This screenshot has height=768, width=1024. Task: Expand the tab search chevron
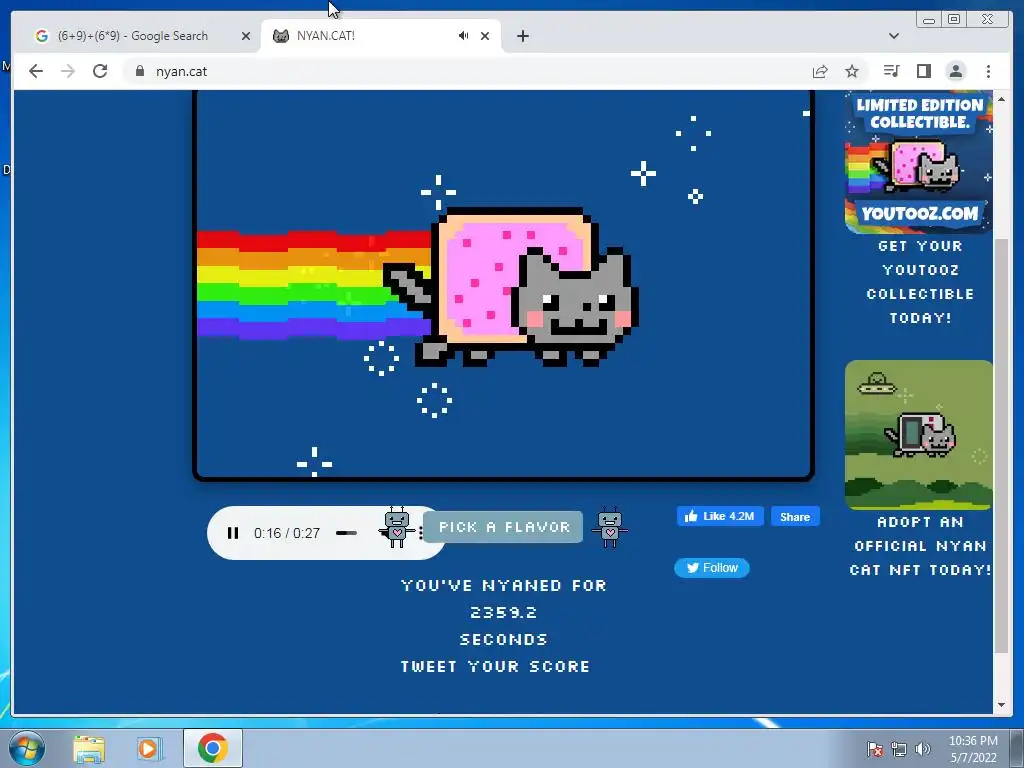(x=894, y=36)
